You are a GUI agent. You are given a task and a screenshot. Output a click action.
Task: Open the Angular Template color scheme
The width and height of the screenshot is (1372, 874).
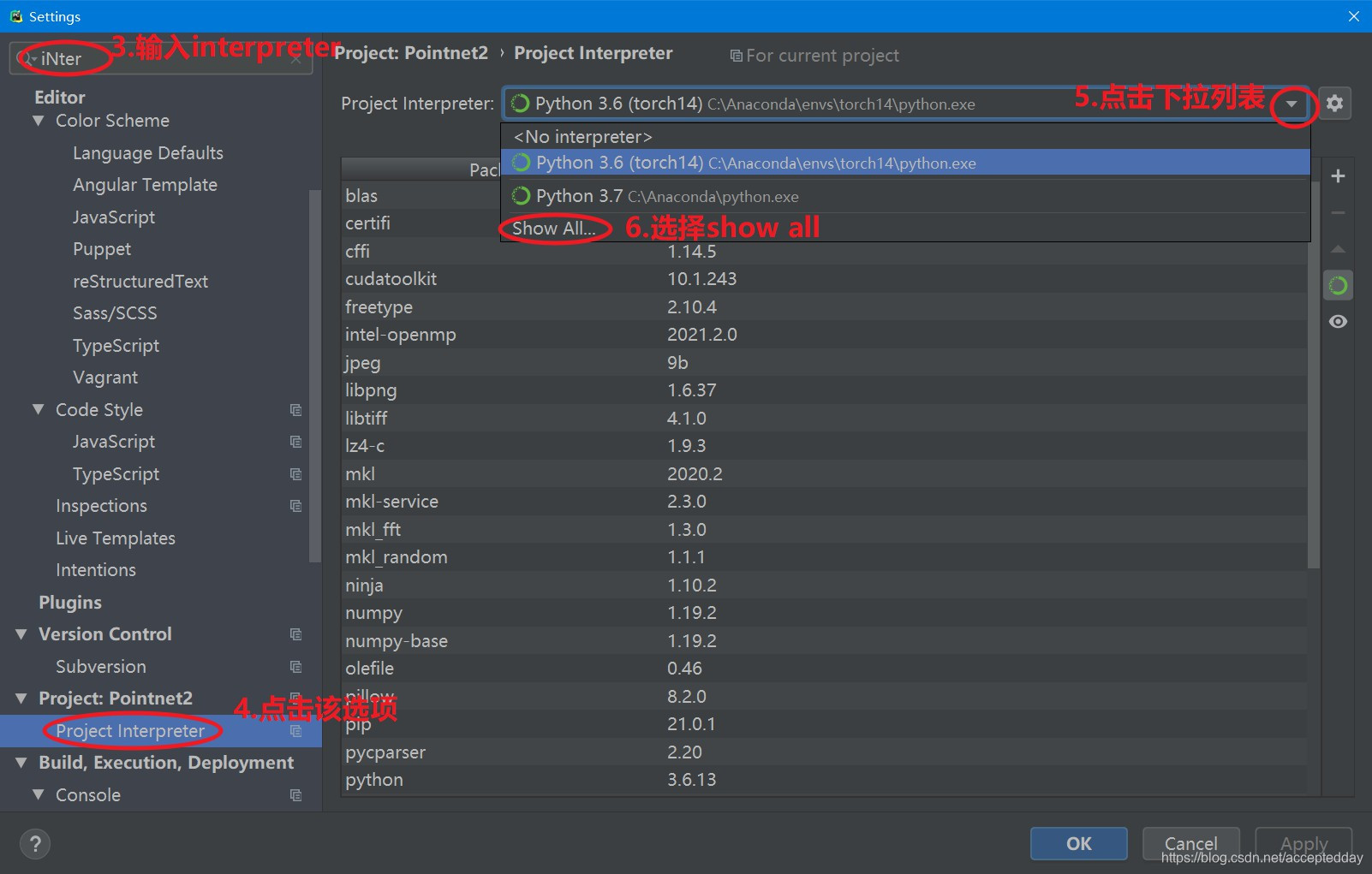tap(145, 185)
